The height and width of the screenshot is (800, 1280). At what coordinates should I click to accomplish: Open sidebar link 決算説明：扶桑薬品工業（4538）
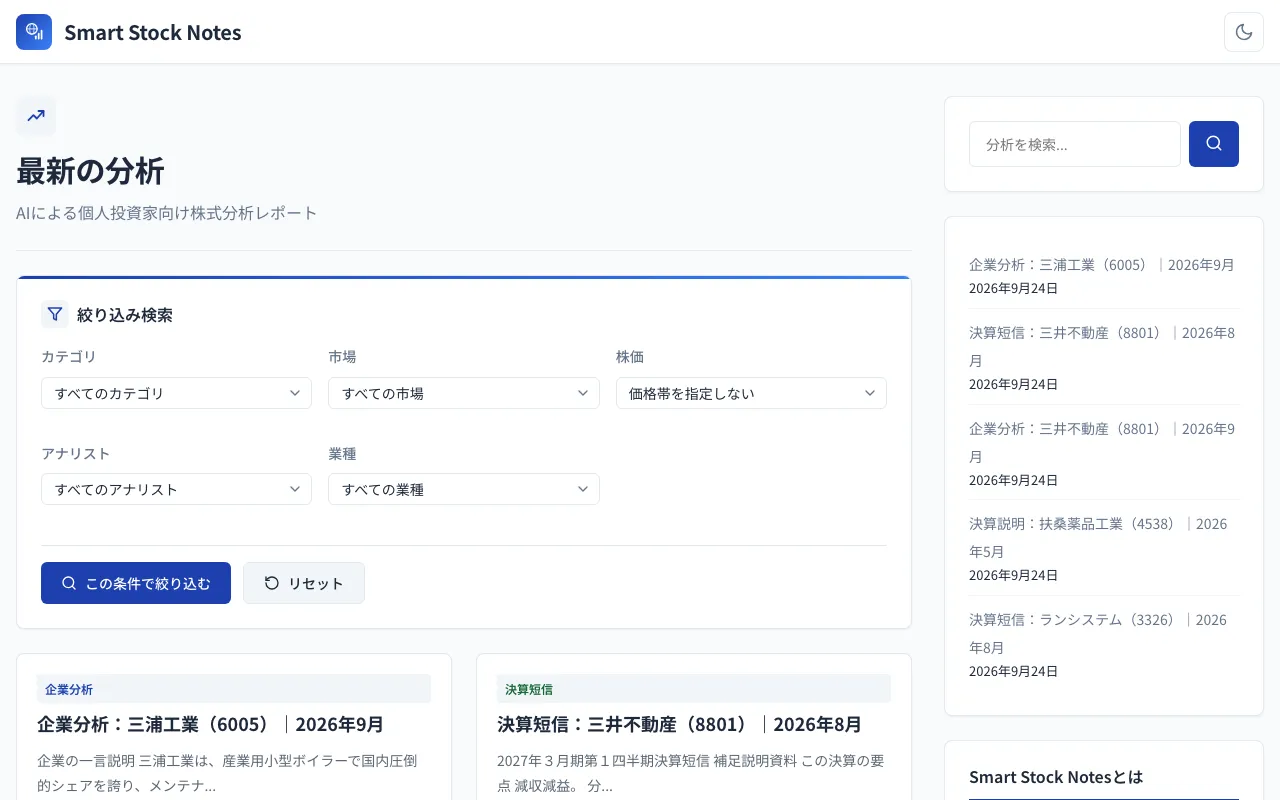1098,537
